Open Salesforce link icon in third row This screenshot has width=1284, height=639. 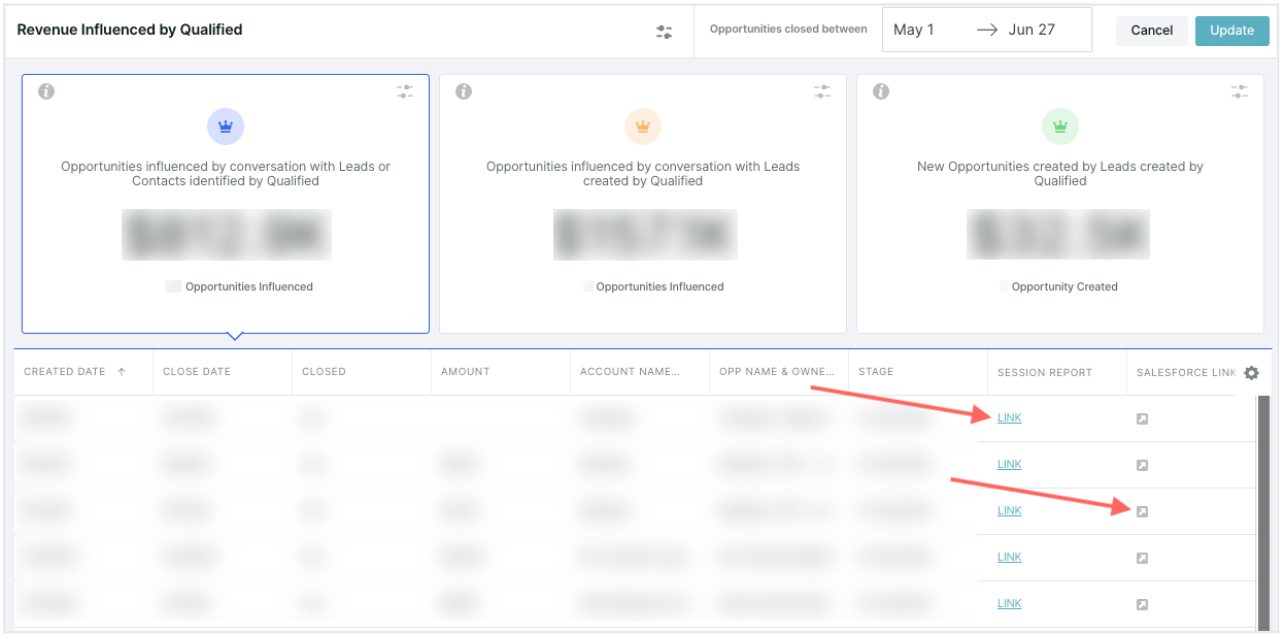(1142, 512)
